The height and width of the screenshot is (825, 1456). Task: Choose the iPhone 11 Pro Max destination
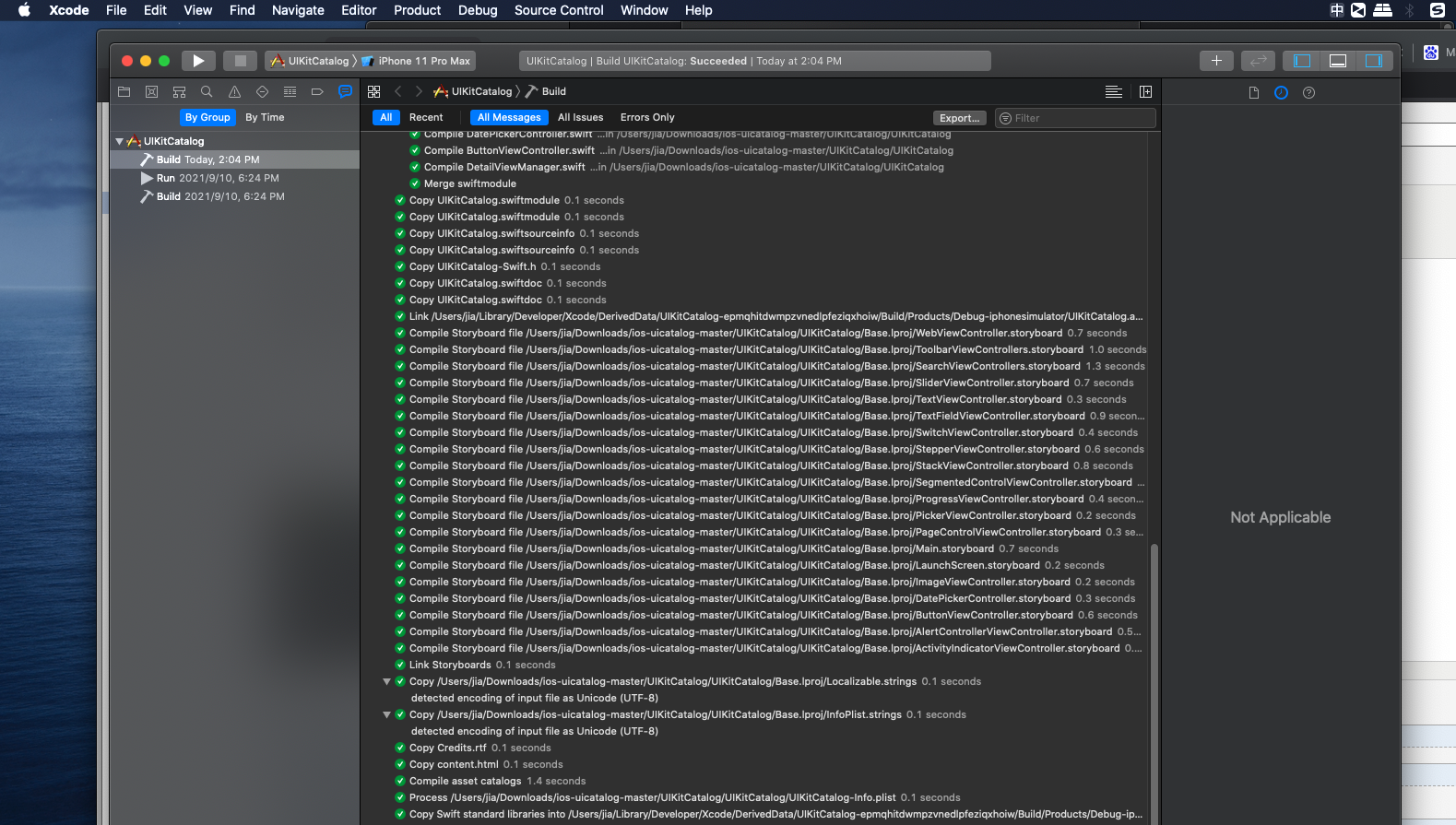pyautogui.click(x=417, y=61)
